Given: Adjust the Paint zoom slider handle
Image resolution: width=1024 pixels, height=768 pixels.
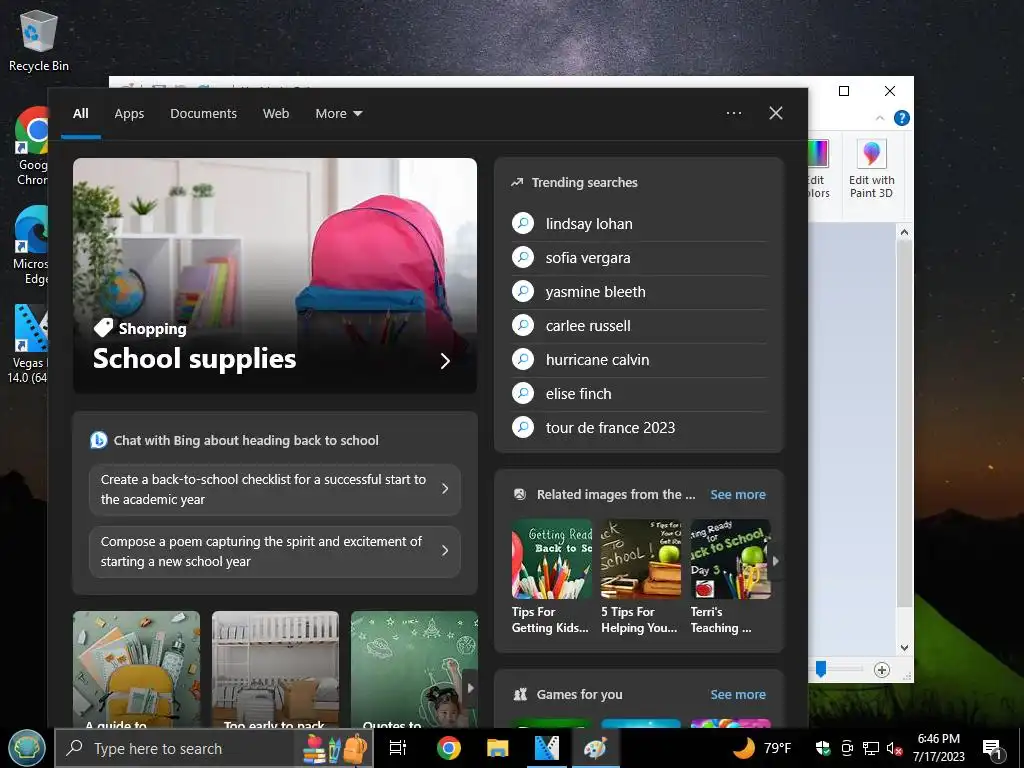Looking at the screenshot, I should click(x=821, y=669).
